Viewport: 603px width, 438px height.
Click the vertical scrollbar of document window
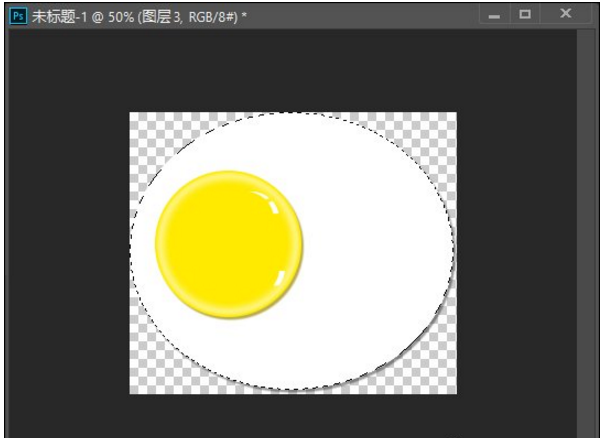click(586, 233)
